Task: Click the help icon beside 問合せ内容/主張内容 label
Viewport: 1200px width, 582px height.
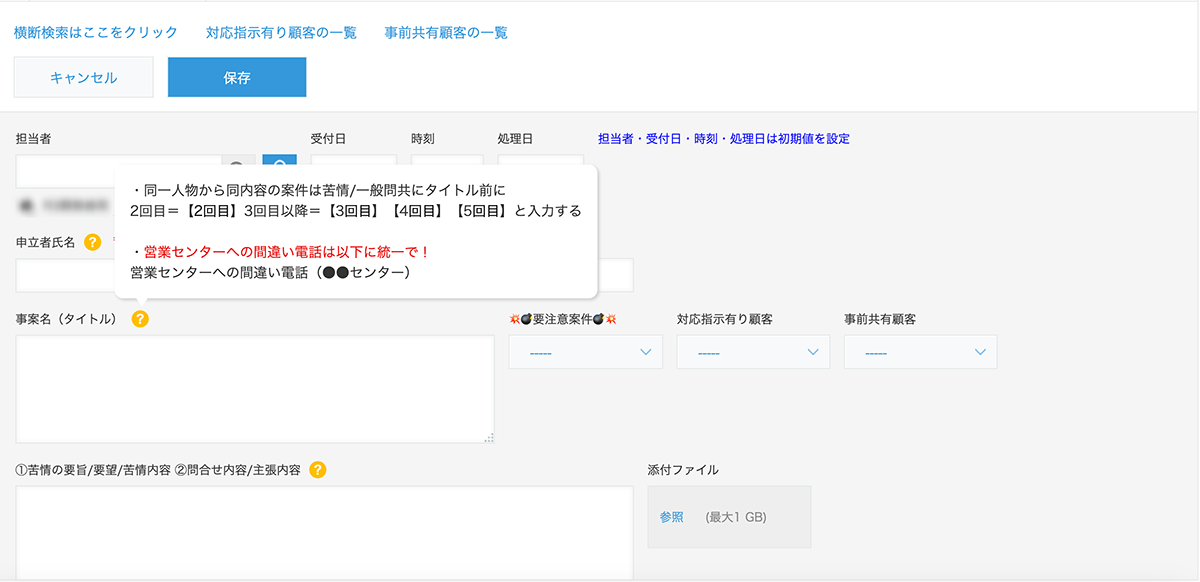Action: [318, 469]
